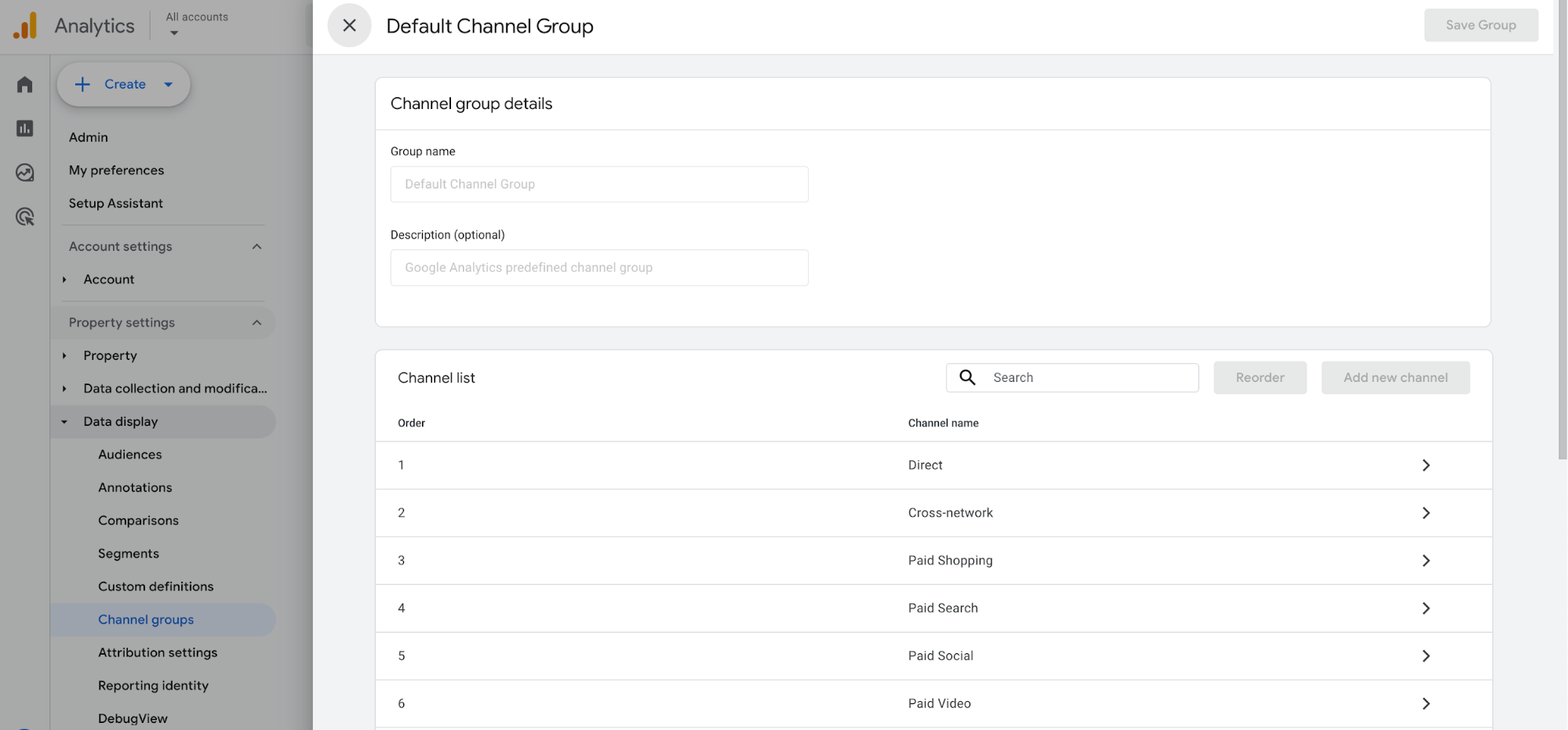Click the magnifier icon in channel search

pos(968,378)
